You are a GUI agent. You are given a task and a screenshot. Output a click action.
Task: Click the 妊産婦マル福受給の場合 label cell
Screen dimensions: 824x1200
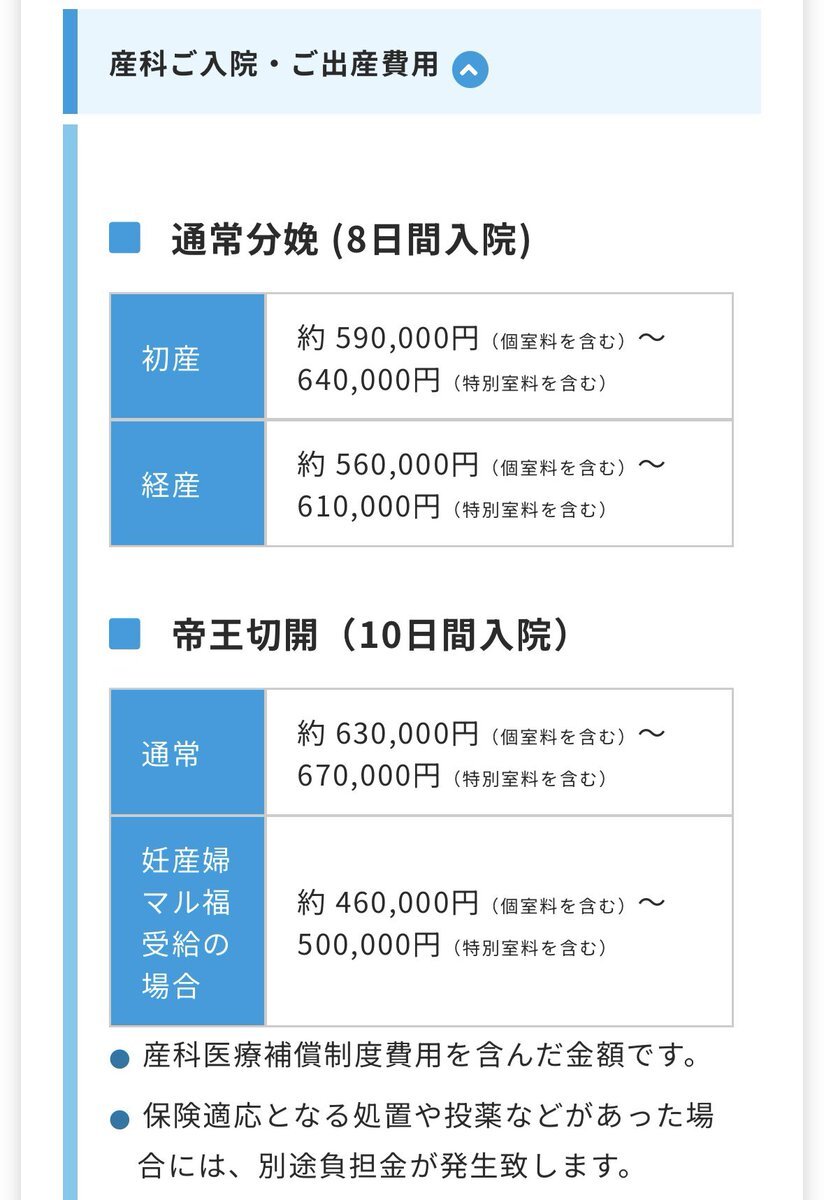187,921
